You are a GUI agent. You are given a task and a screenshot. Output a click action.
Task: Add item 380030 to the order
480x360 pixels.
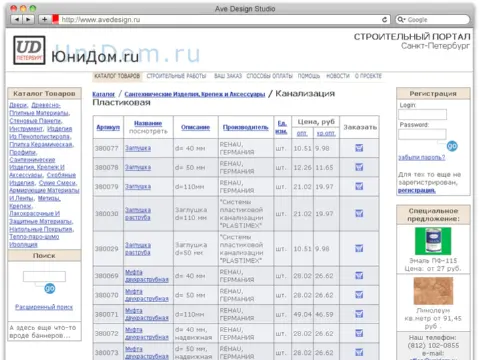click(x=359, y=213)
